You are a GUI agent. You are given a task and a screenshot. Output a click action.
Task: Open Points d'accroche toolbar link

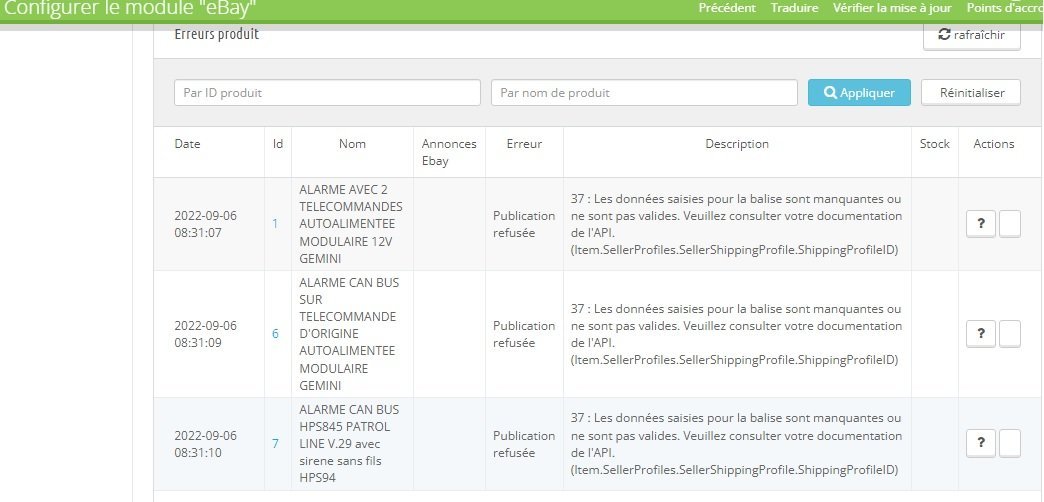click(1005, 8)
